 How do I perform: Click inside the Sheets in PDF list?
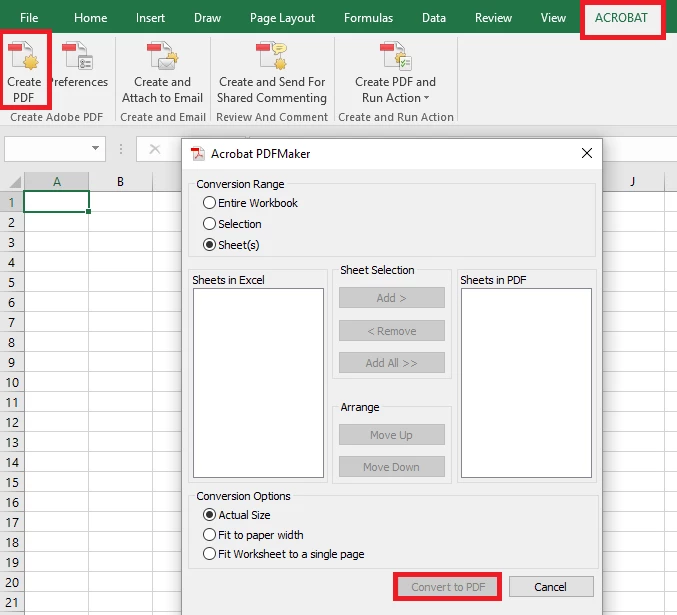[x=526, y=383]
